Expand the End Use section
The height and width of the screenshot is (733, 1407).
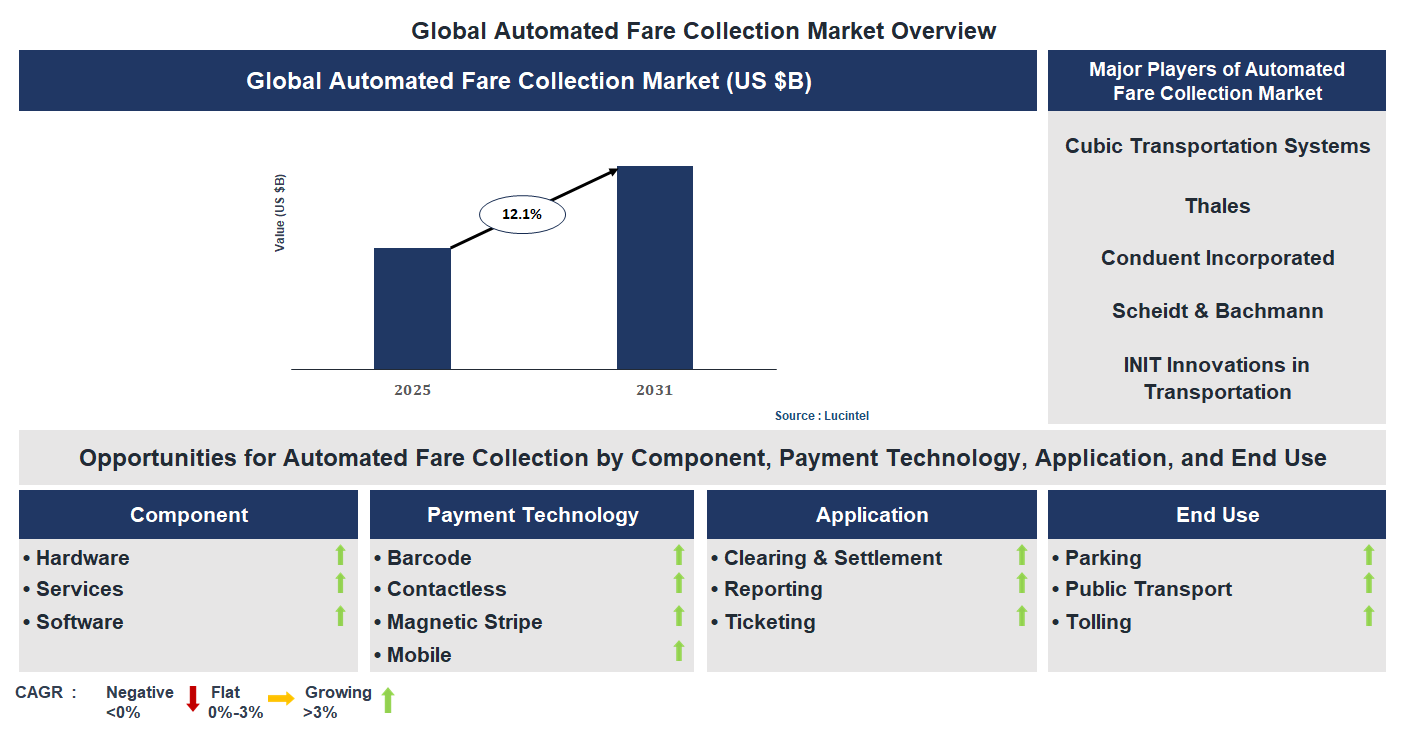coord(1216,514)
